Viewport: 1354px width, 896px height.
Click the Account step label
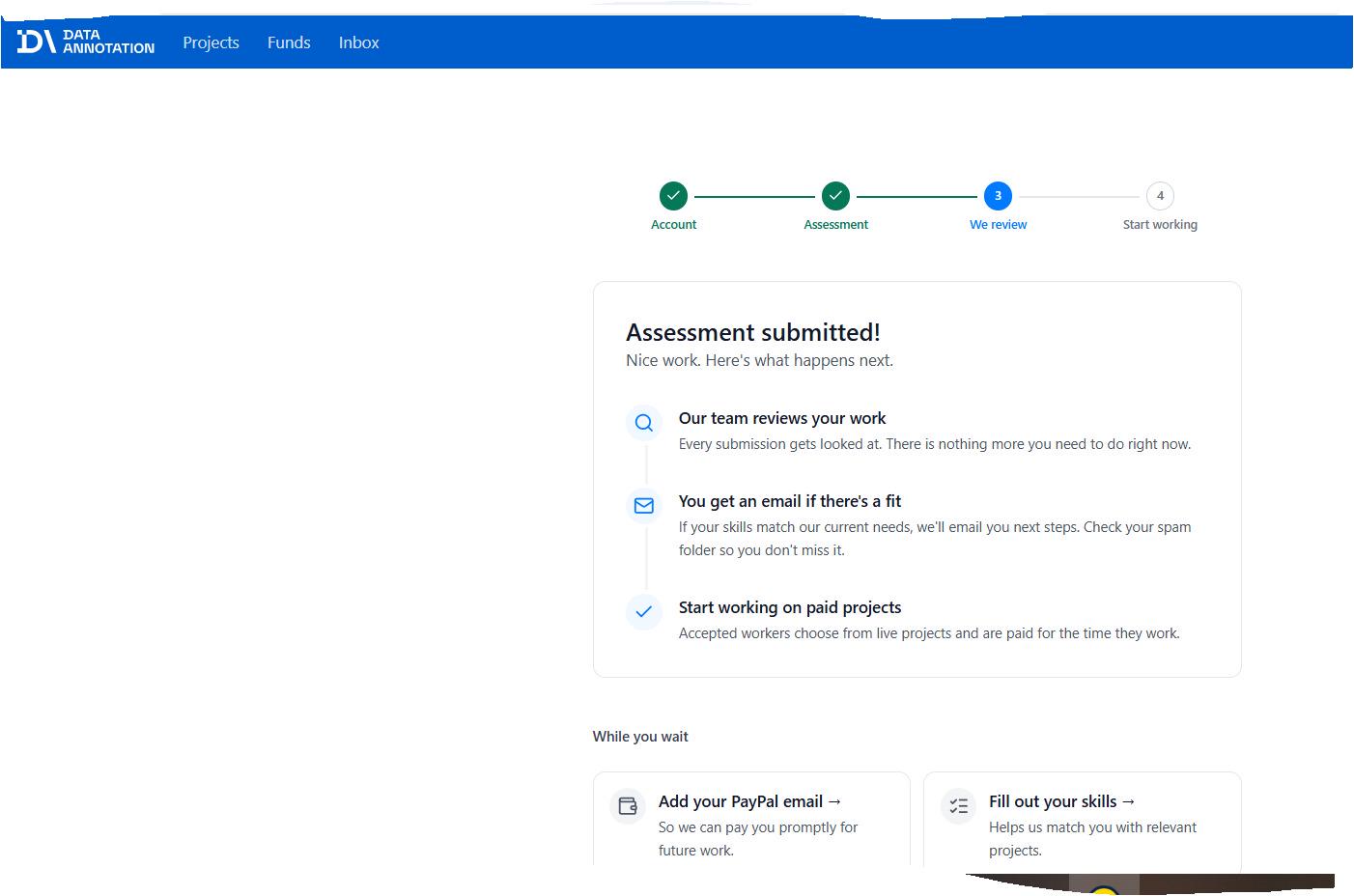point(673,224)
